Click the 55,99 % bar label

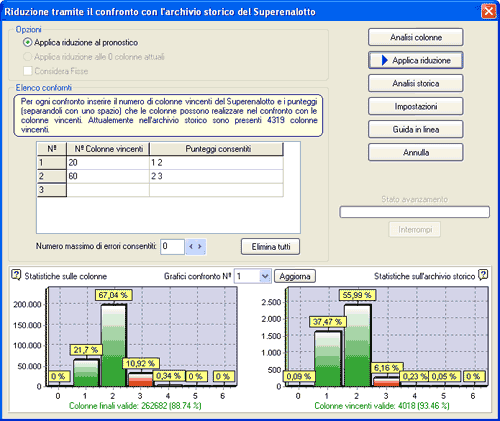(357, 295)
